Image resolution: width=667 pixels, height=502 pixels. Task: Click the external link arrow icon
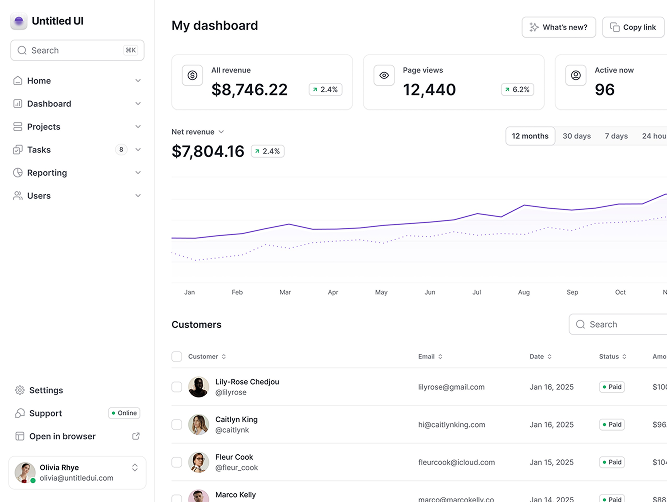(x=136, y=436)
